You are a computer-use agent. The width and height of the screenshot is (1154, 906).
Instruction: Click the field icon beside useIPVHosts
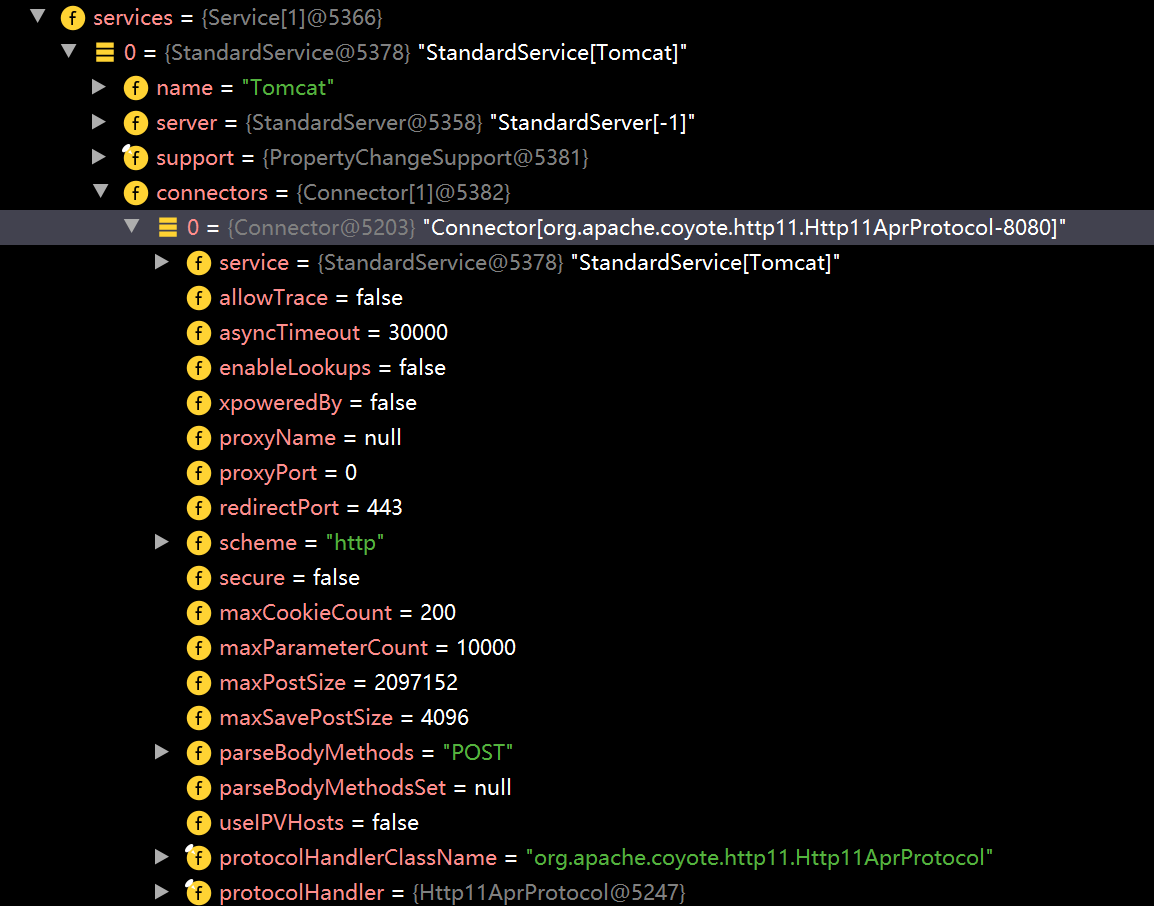coord(199,822)
